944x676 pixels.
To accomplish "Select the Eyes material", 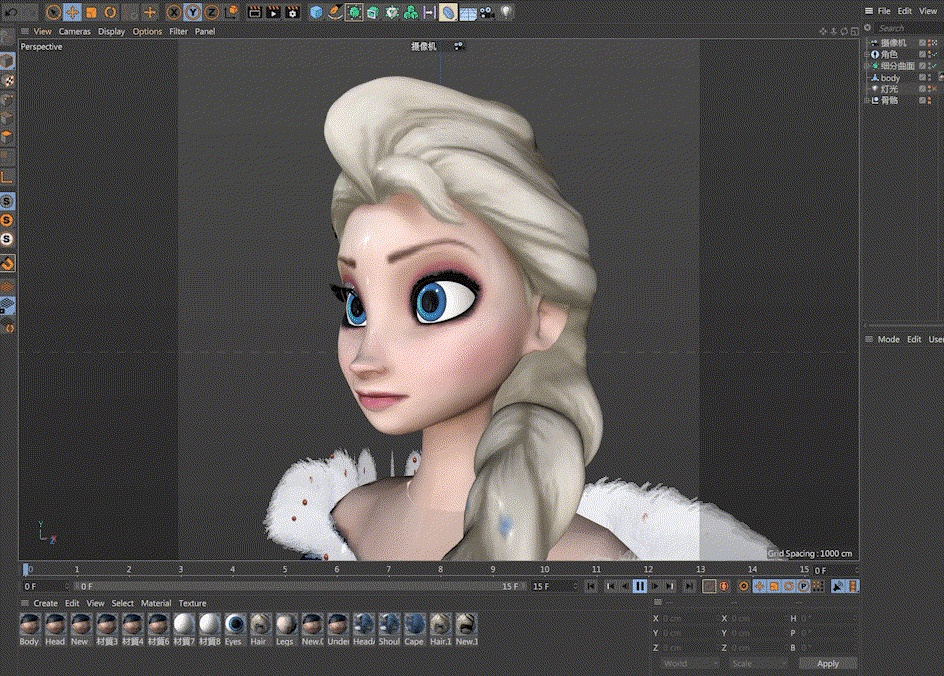I will click(235, 630).
